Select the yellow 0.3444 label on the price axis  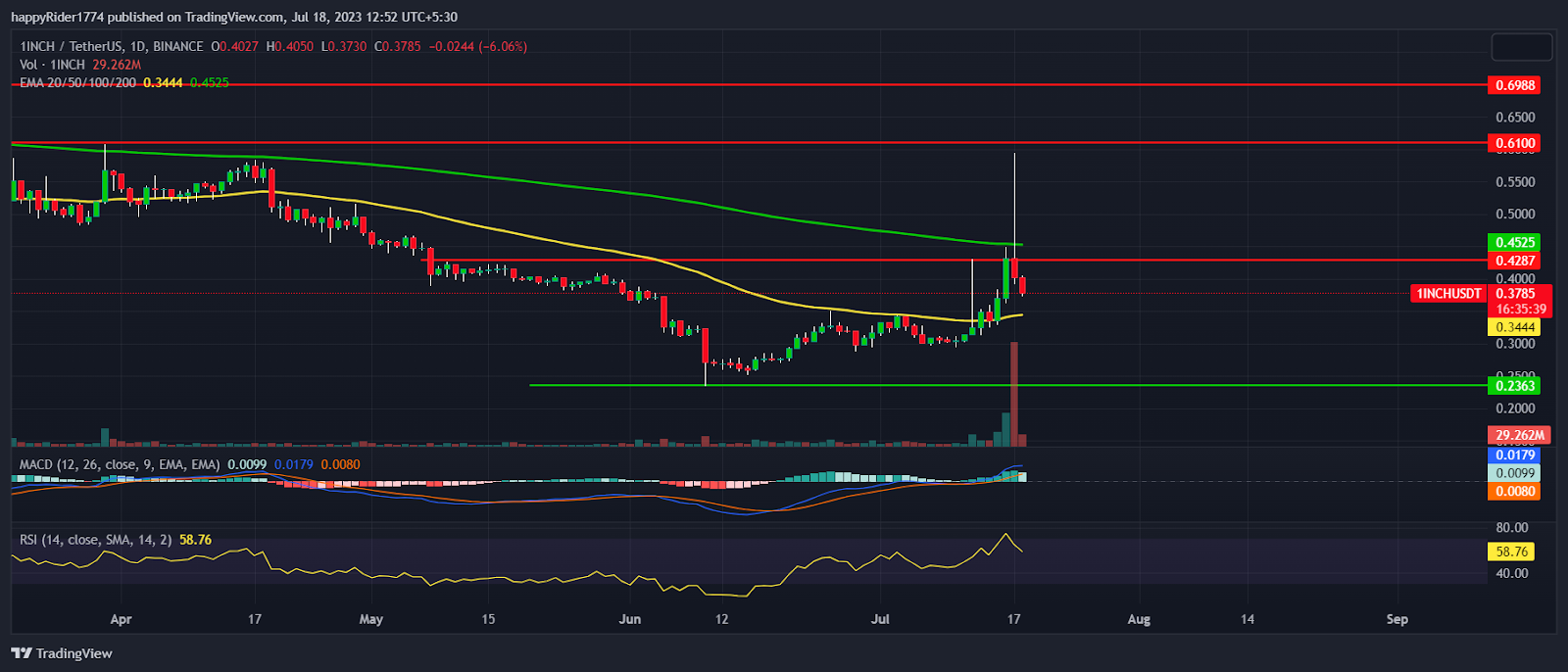pos(1515,327)
